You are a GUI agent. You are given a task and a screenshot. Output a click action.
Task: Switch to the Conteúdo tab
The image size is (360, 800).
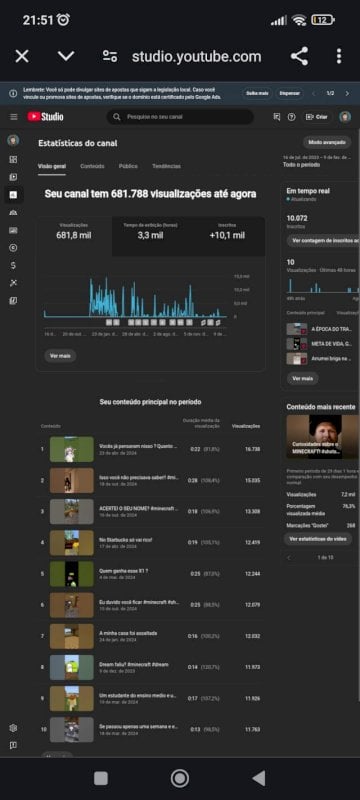92,166
